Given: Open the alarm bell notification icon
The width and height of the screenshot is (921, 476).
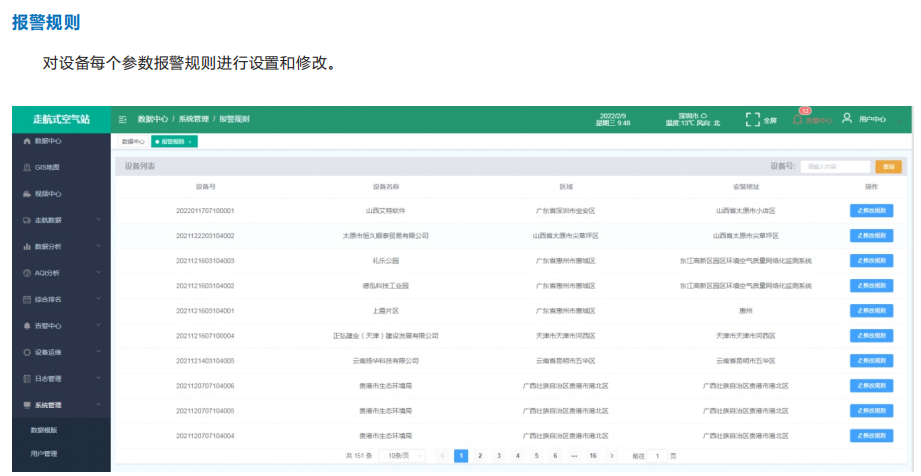Looking at the screenshot, I should 798,119.
